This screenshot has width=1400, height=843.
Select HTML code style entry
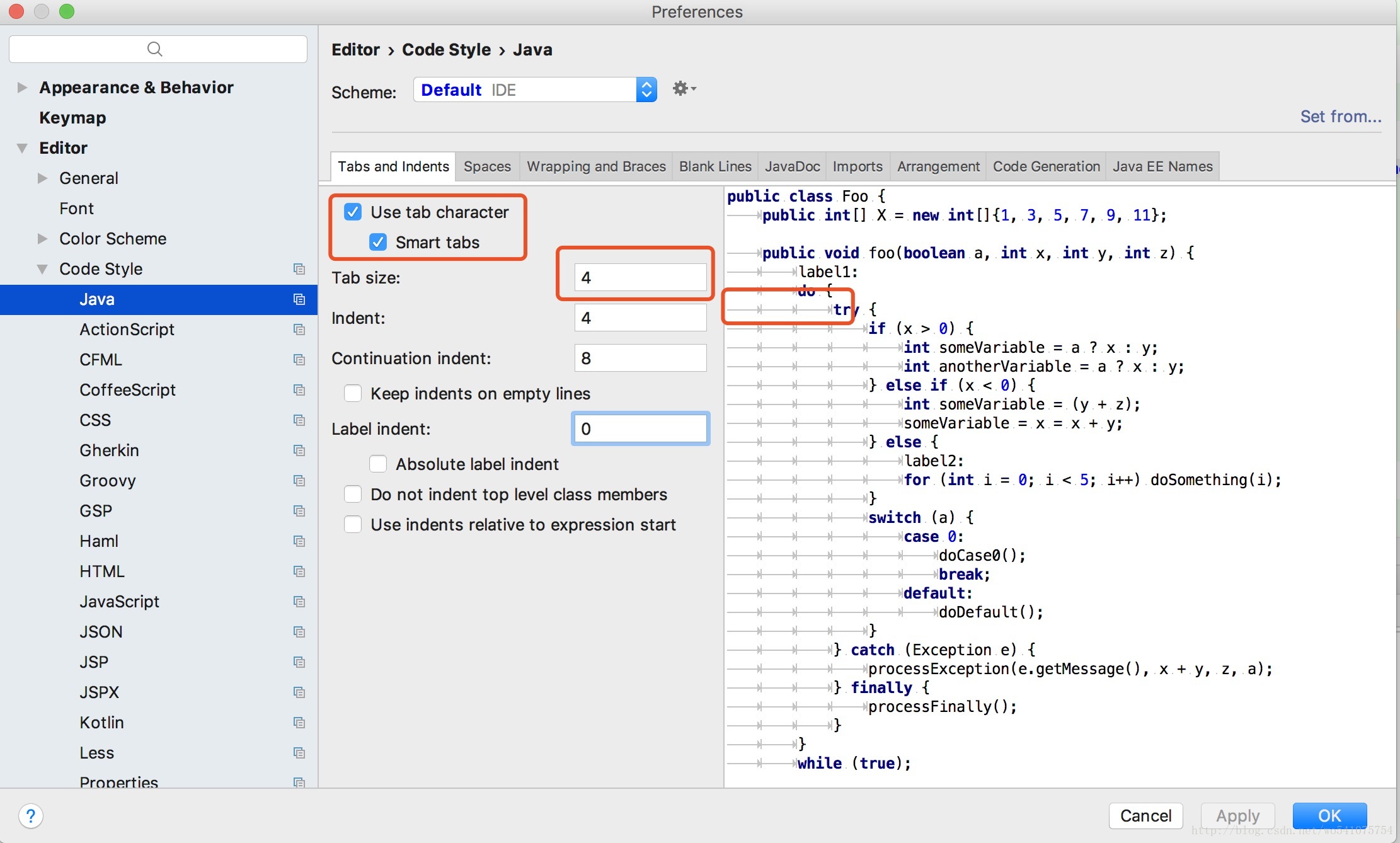coord(102,571)
